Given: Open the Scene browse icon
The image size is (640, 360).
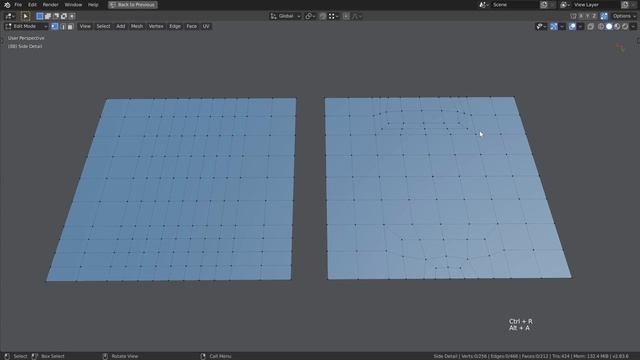Looking at the screenshot, I should pos(484,5).
